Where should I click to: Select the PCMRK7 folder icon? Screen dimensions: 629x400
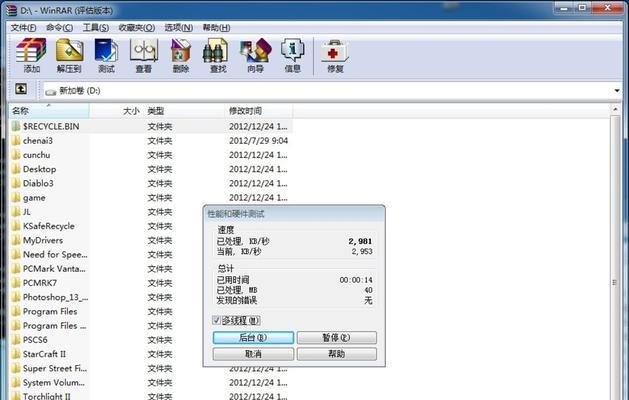point(16,283)
